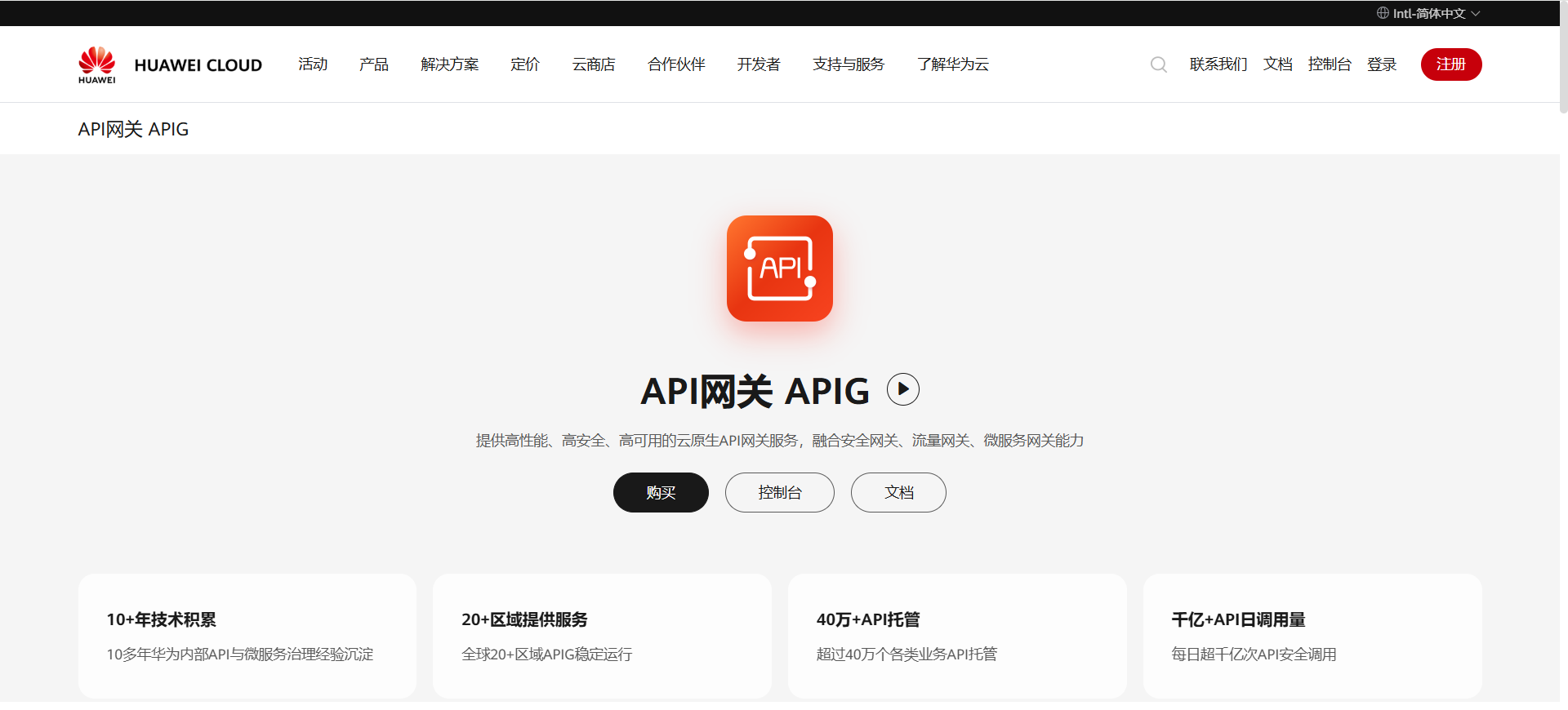This screenshot has width=1568, height=710.
Task: Click the product description line starting 提供高性能
Action: [x=780, y=441]
